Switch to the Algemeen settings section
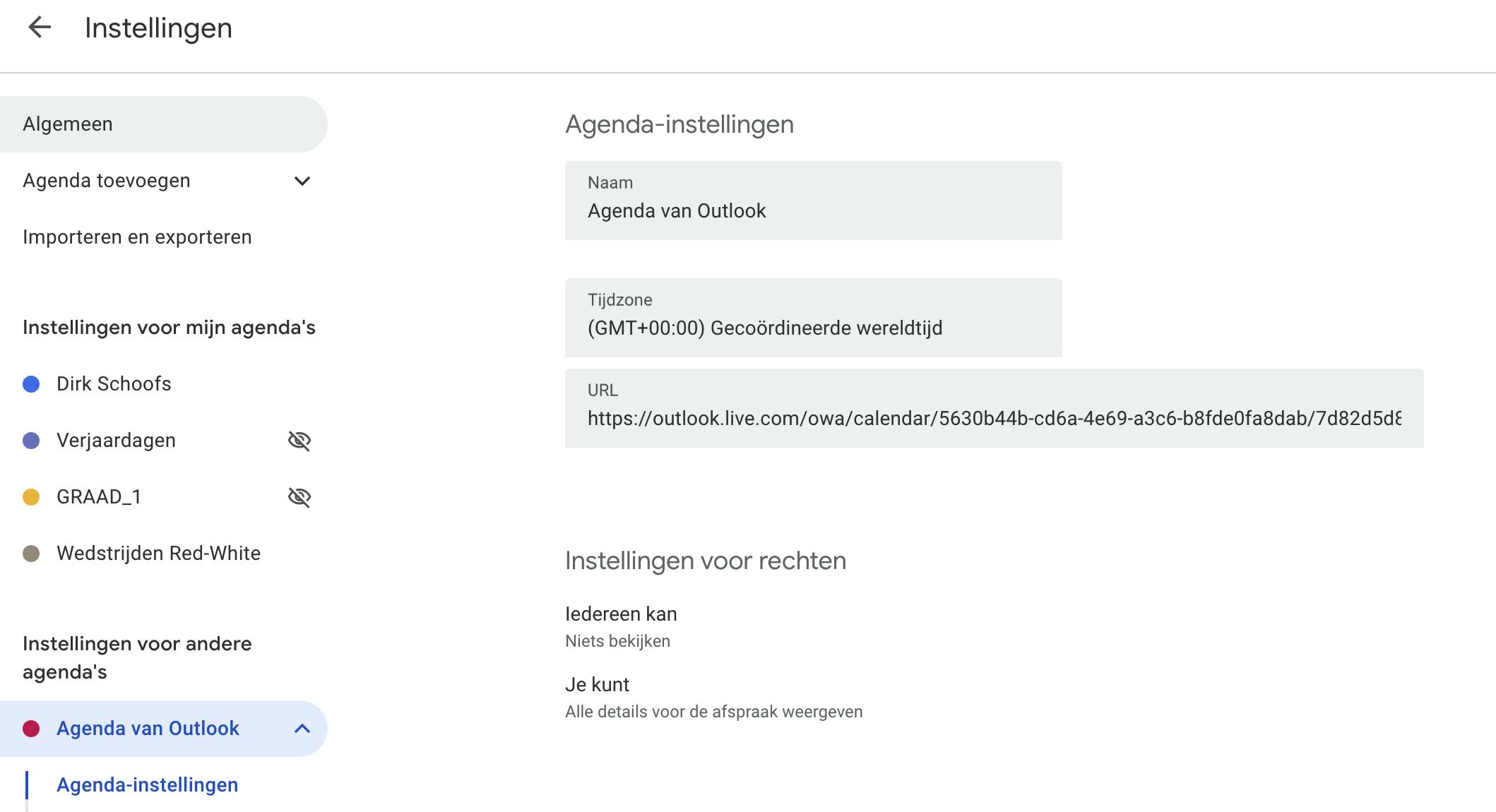 [68, 124]
